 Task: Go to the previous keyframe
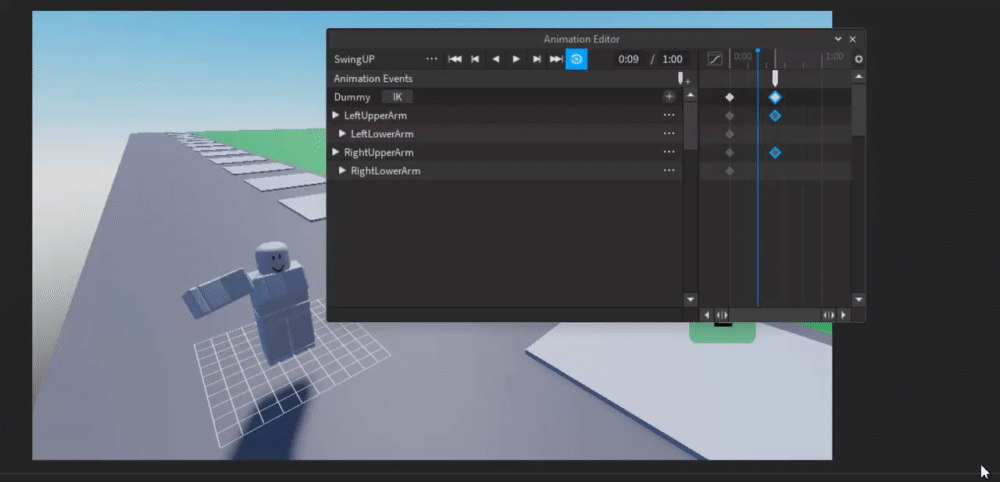[x=475, y=59]
